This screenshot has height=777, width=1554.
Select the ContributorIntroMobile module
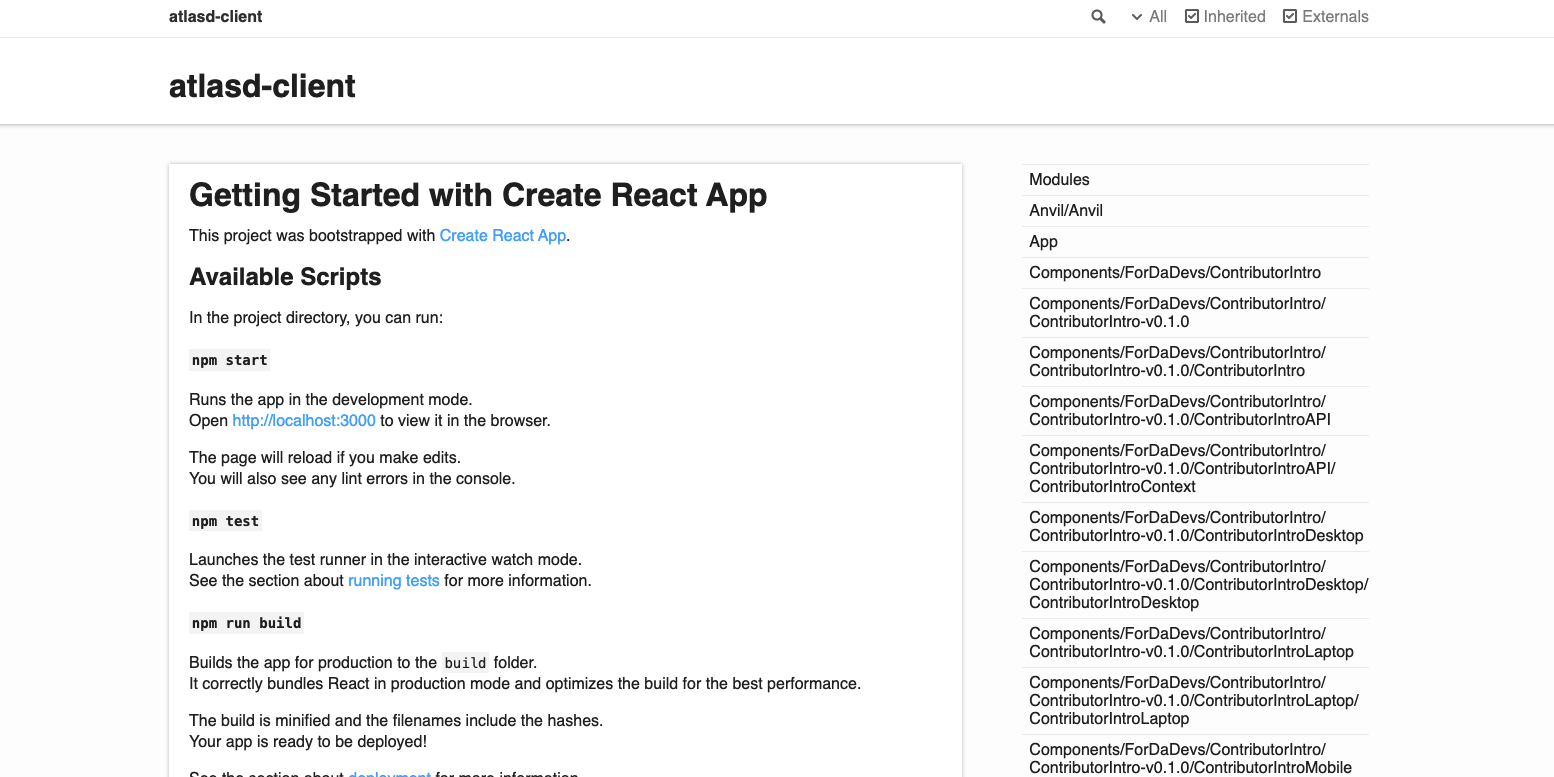1191,758
